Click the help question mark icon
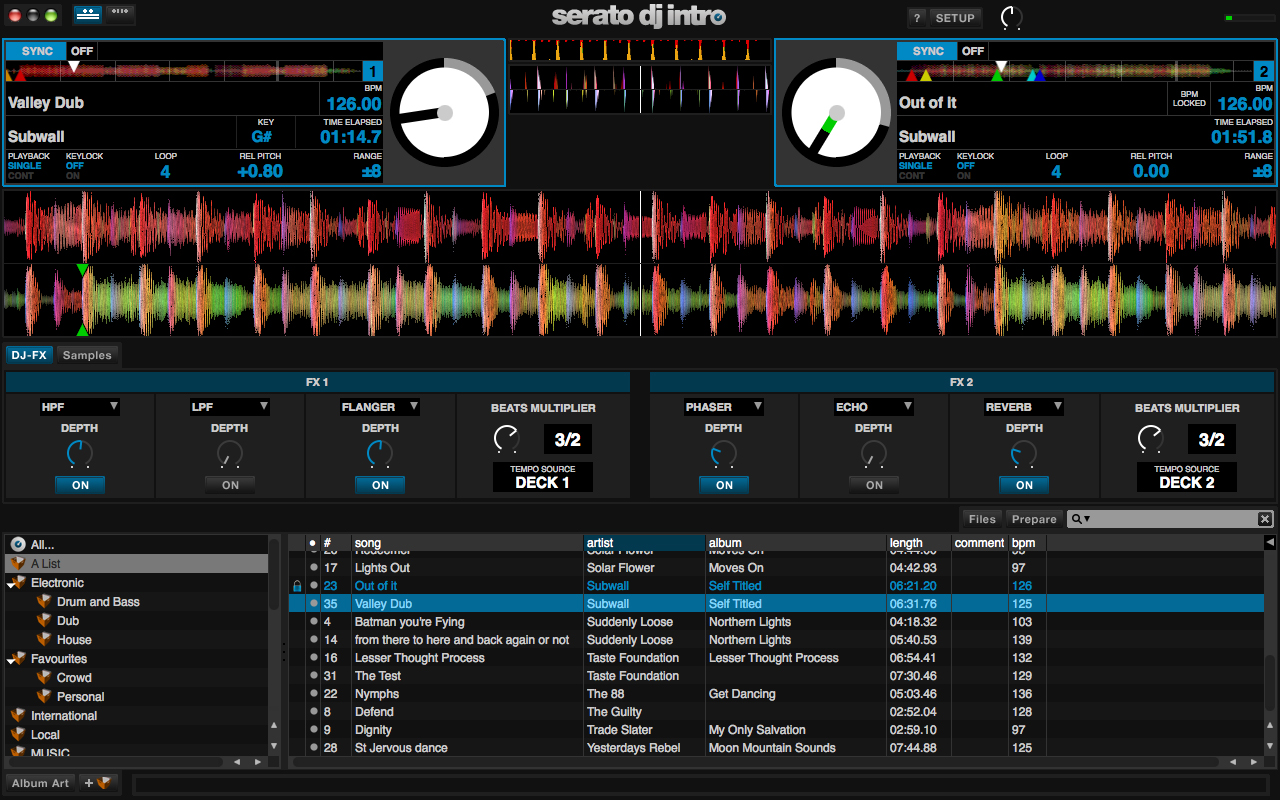Screen dimensions: 1280x800 (x=917, y=18)
